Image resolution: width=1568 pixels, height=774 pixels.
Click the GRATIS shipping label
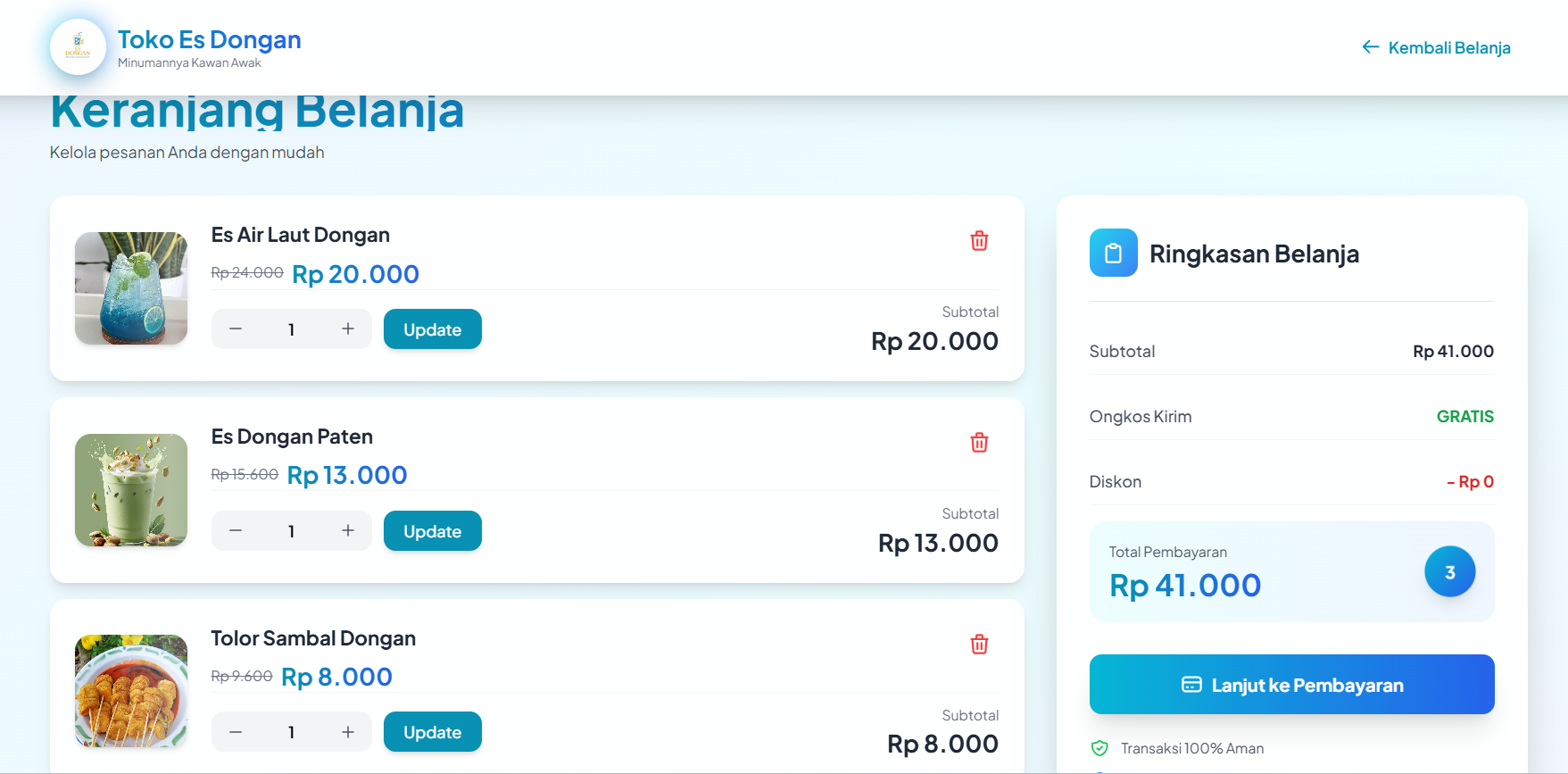pyautogui.click(x=1464, y=416)
